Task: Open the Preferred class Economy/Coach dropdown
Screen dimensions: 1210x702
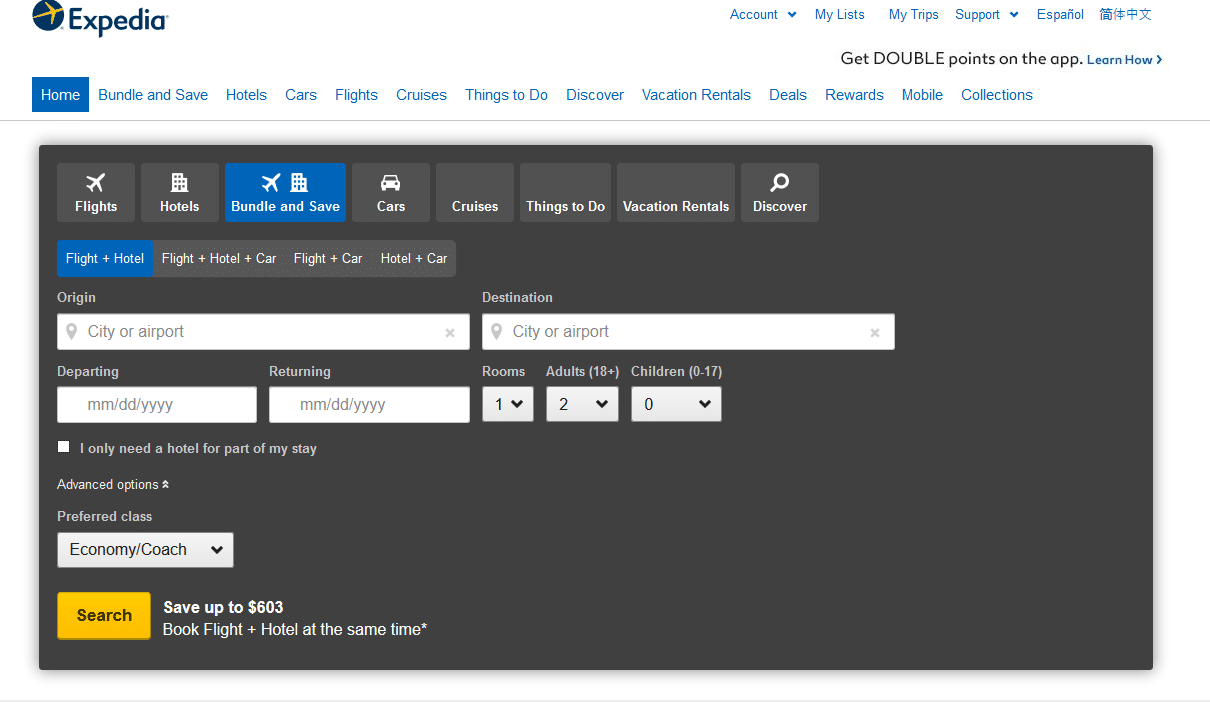Action: click(x=145, y=550)
